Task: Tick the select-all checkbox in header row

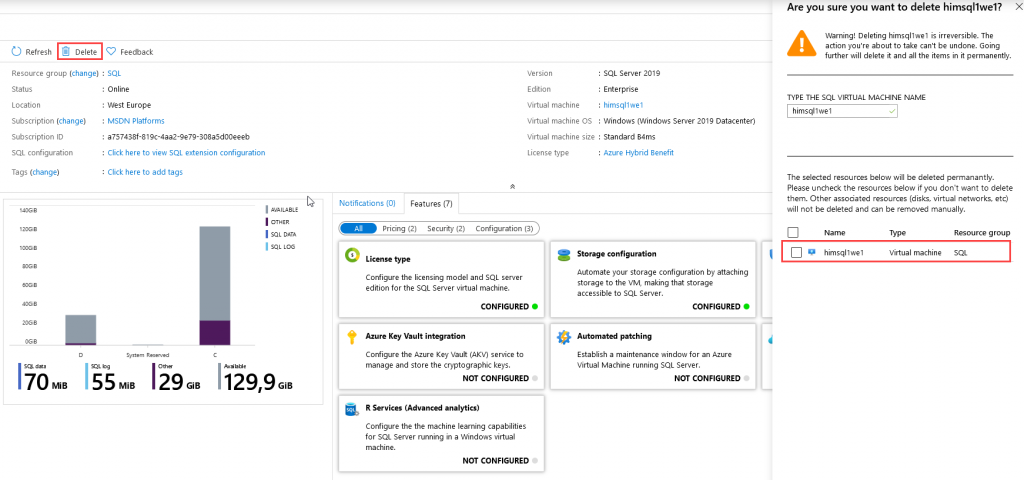Action: 793,232
